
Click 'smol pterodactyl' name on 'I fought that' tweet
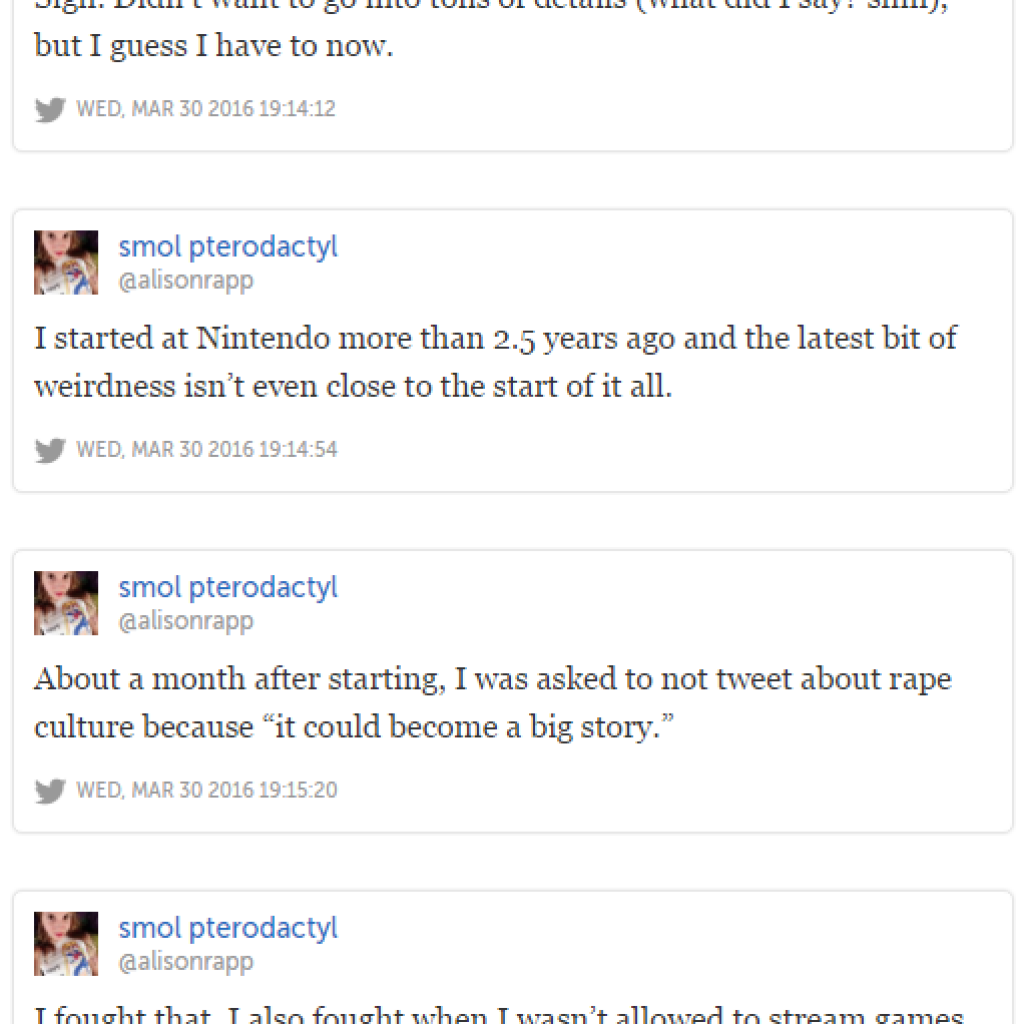[x=228, y=928]
